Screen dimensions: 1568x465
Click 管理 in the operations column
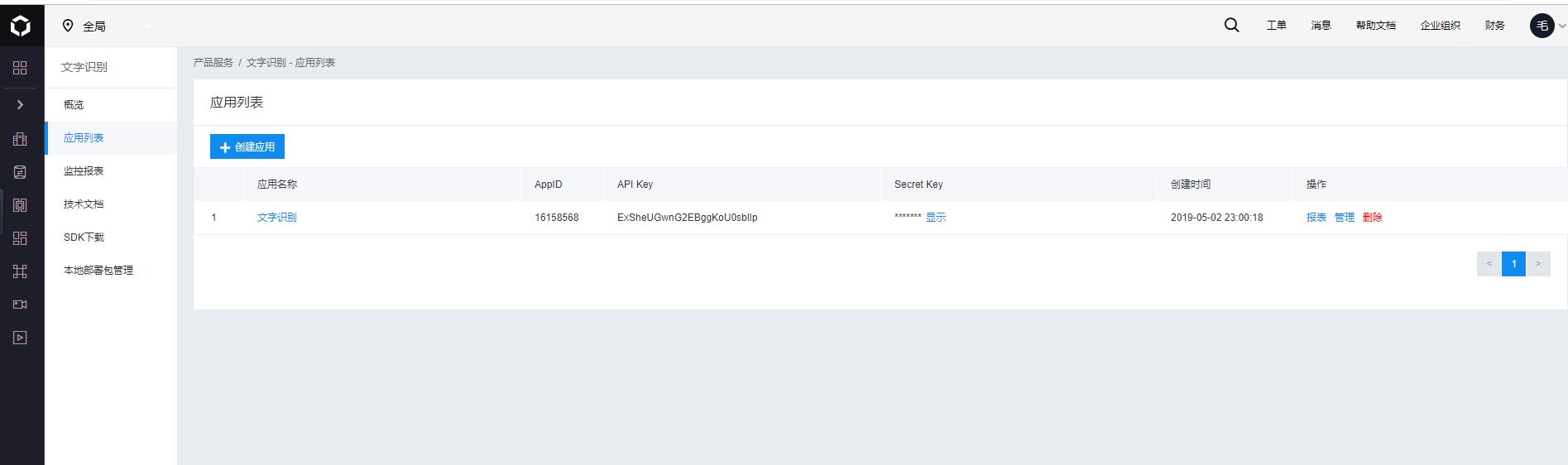tap(1344, 218)
